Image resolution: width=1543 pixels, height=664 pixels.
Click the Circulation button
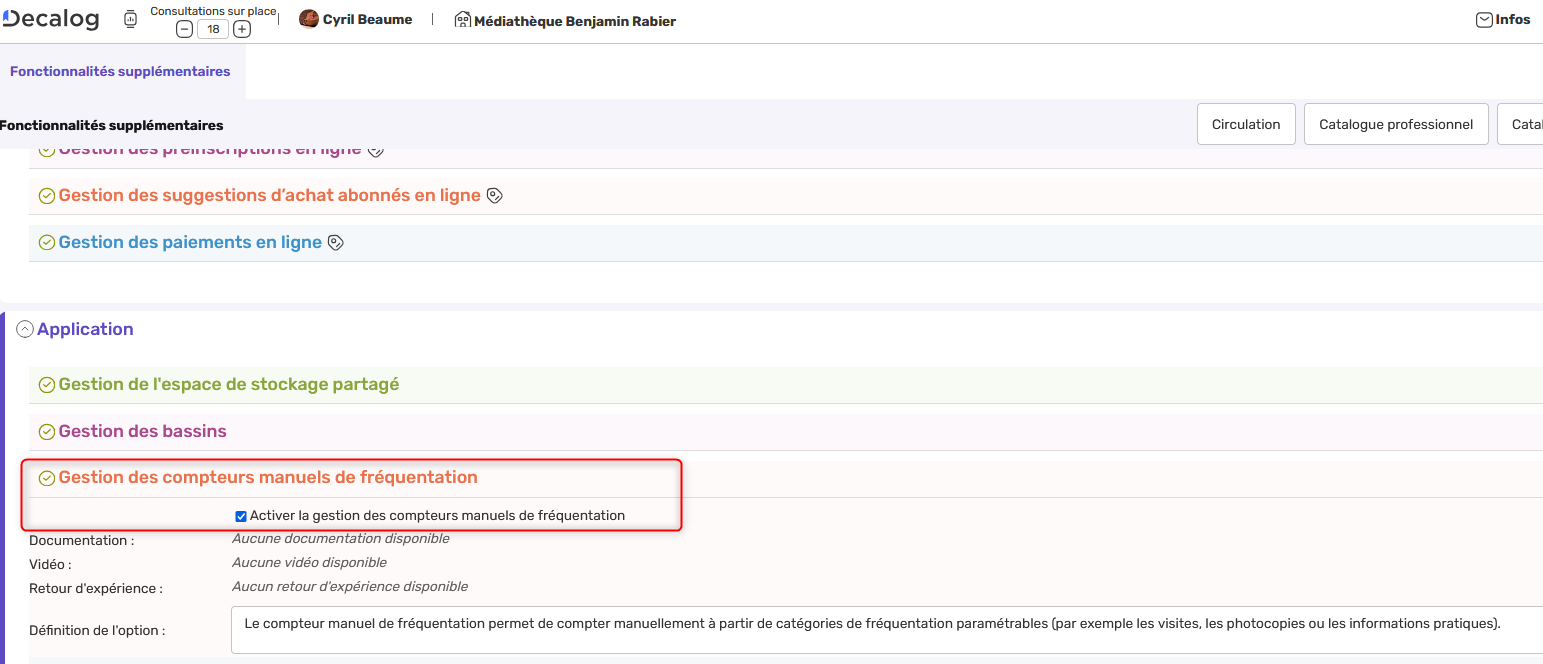1245,124
